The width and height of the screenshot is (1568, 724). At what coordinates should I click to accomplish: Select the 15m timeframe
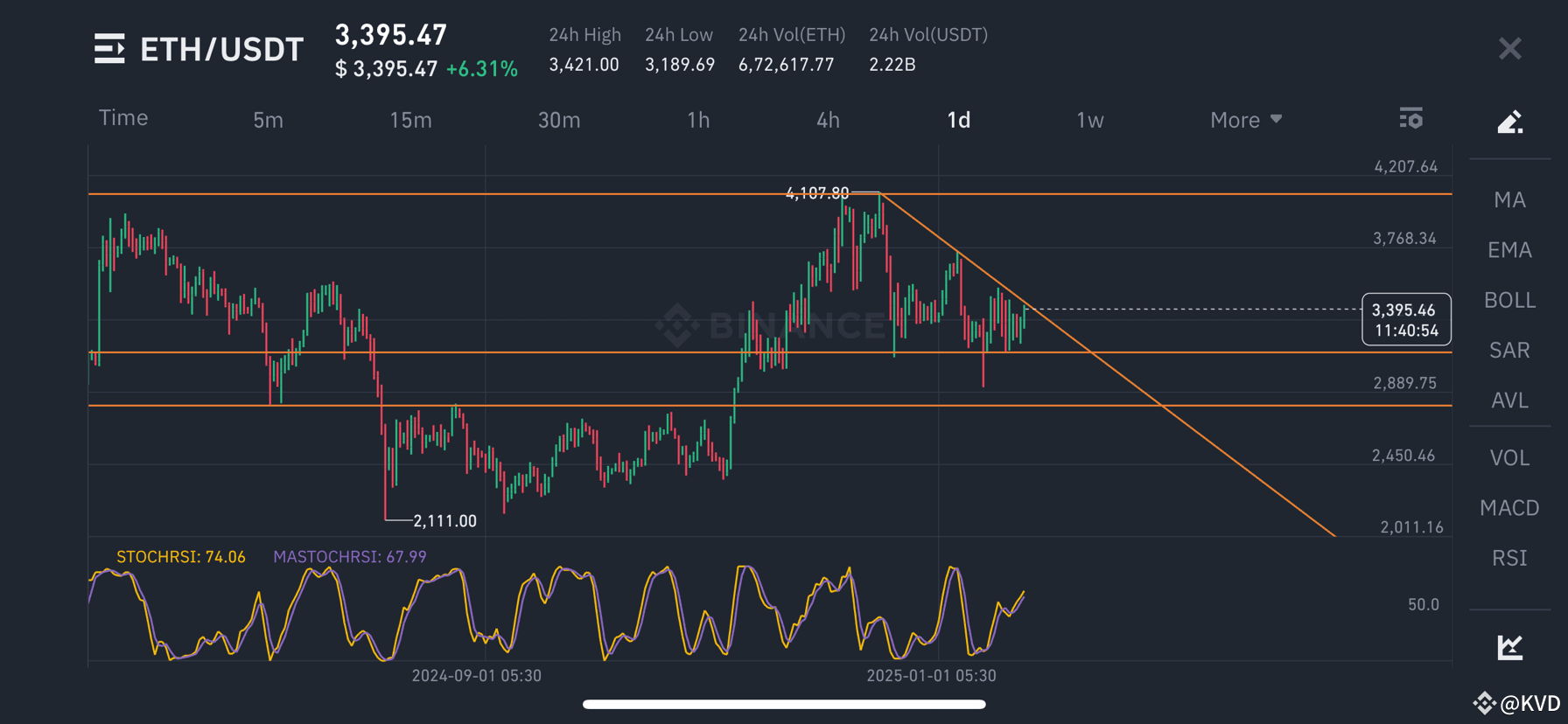(410, 120)
